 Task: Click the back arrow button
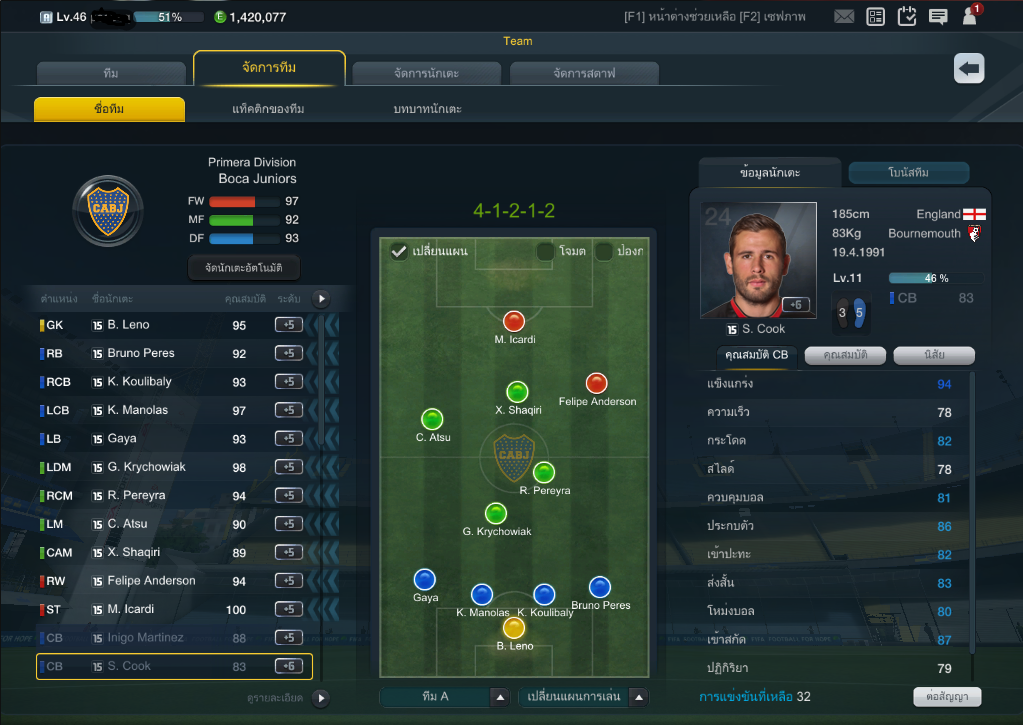pyautogui.click(x=969, y=68)
